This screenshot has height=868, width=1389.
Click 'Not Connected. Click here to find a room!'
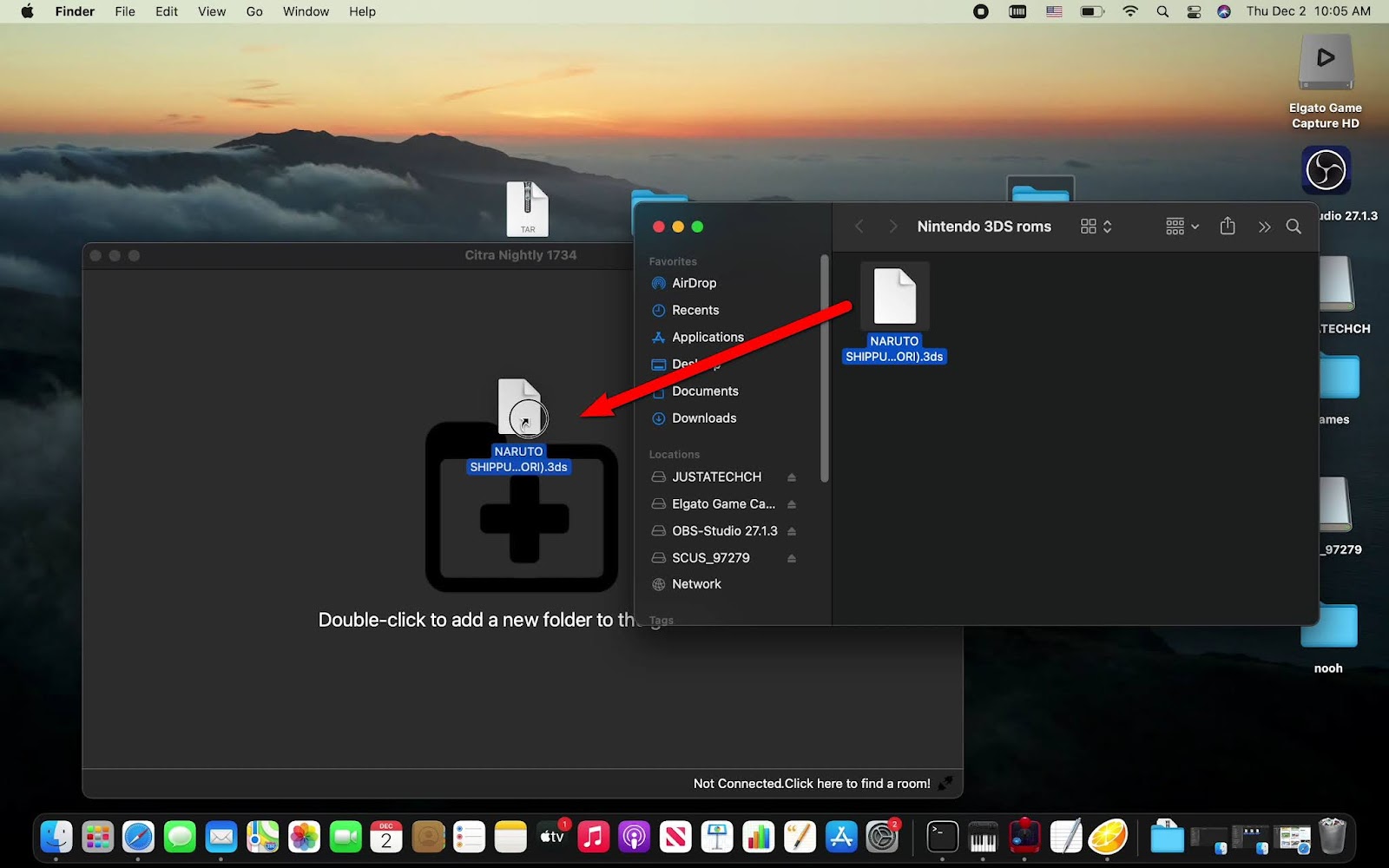(812, 783)
